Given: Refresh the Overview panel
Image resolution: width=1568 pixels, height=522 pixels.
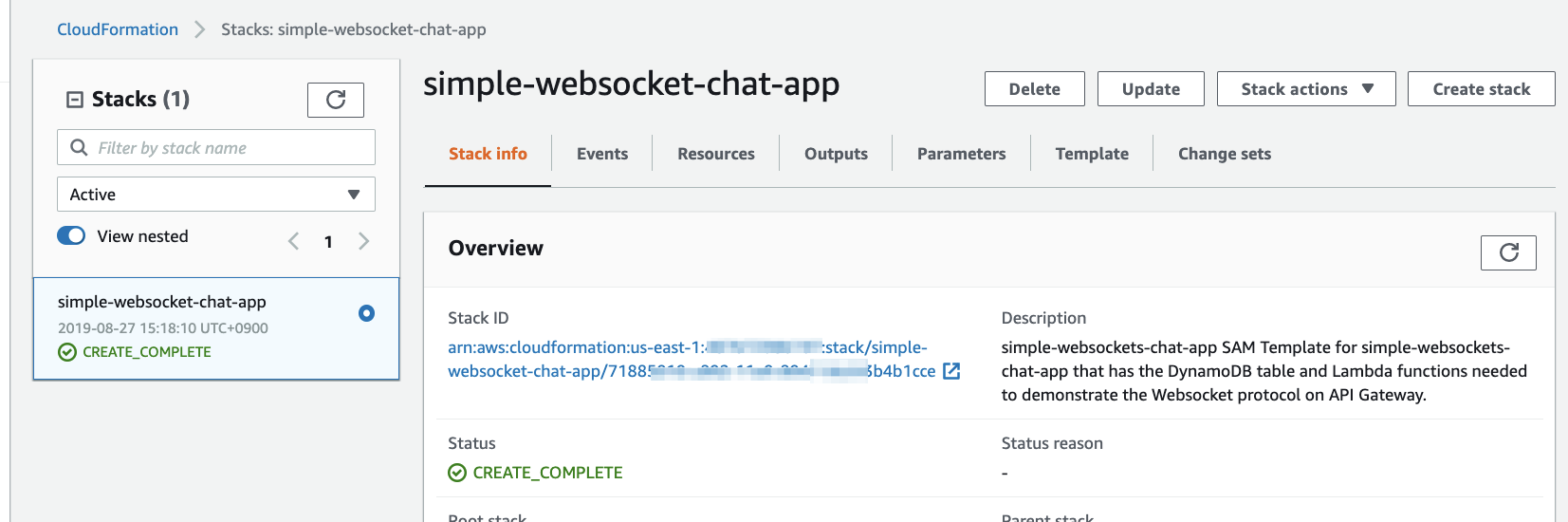Looking at the screenshot, I should click(1508, 252).
